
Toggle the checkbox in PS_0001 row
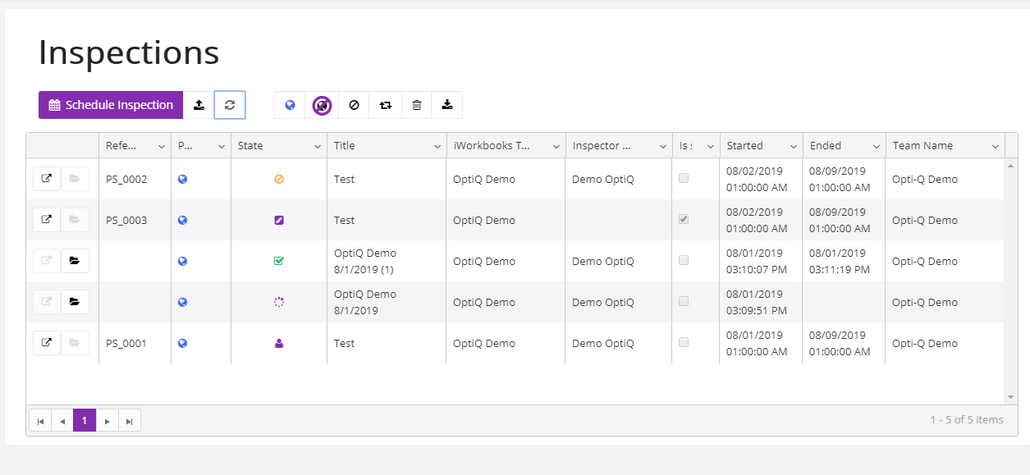(x=683, y=343)
